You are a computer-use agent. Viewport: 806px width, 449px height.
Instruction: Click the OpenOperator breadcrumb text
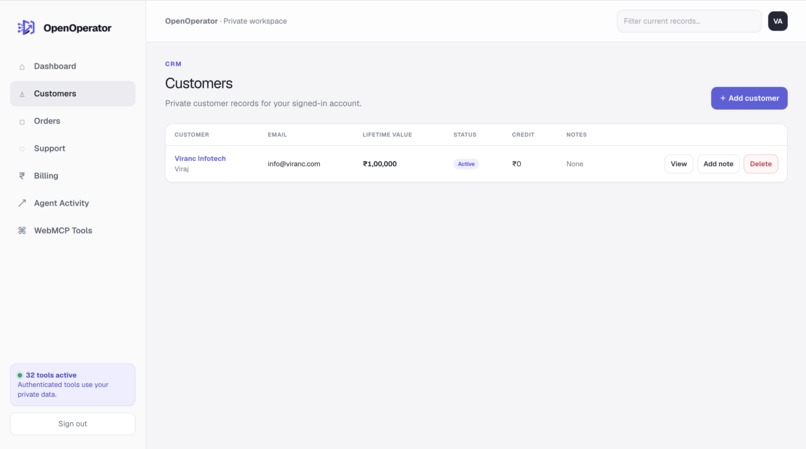(x=191, y=21)
